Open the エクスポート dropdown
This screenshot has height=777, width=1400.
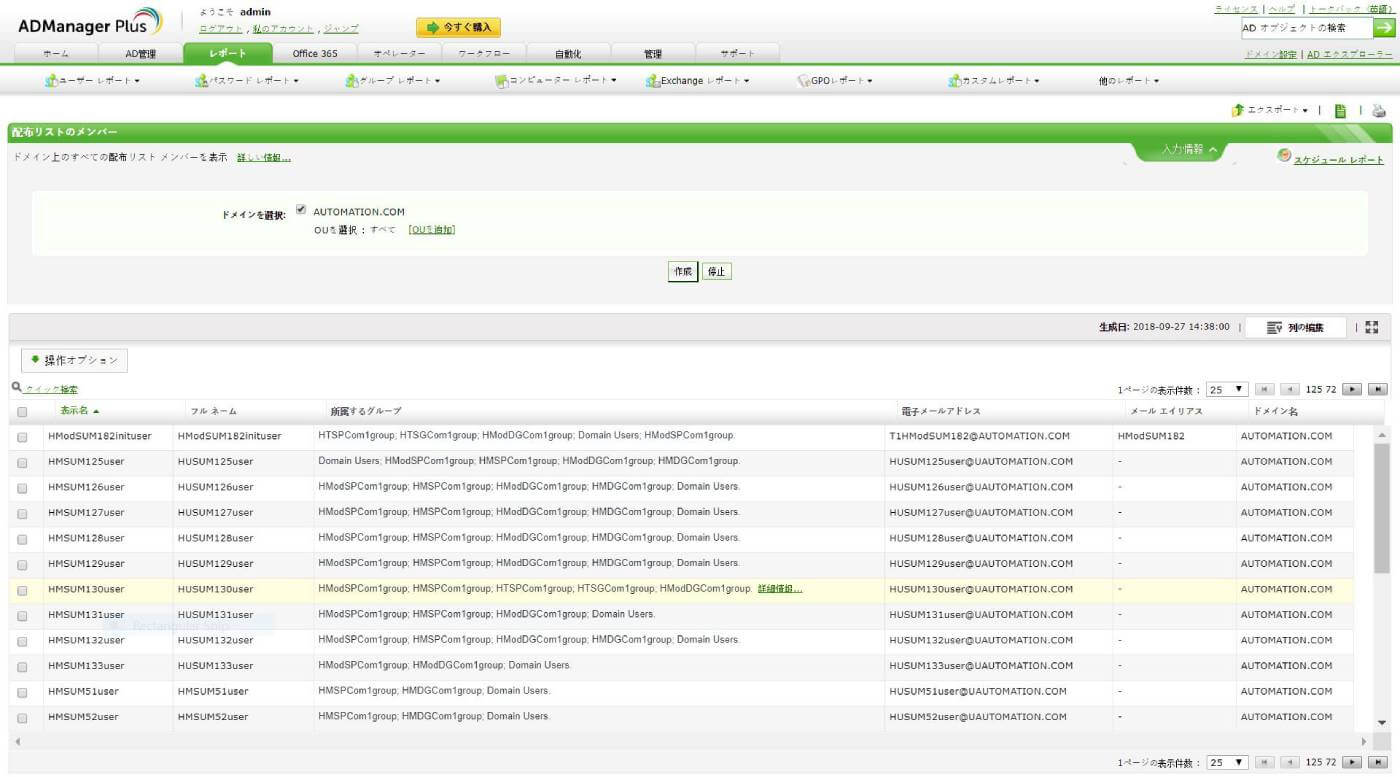1270,110
